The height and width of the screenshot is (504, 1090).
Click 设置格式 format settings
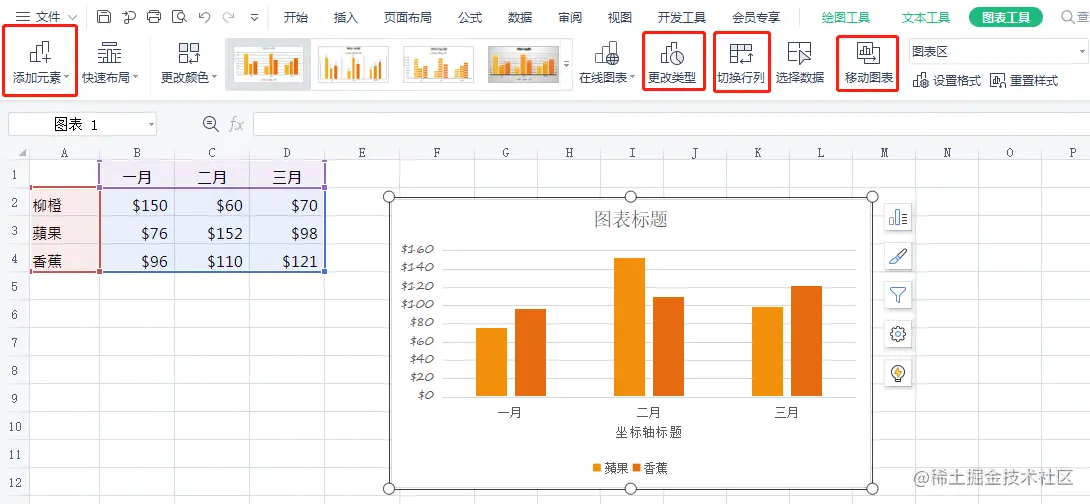(x=946, y=81)
